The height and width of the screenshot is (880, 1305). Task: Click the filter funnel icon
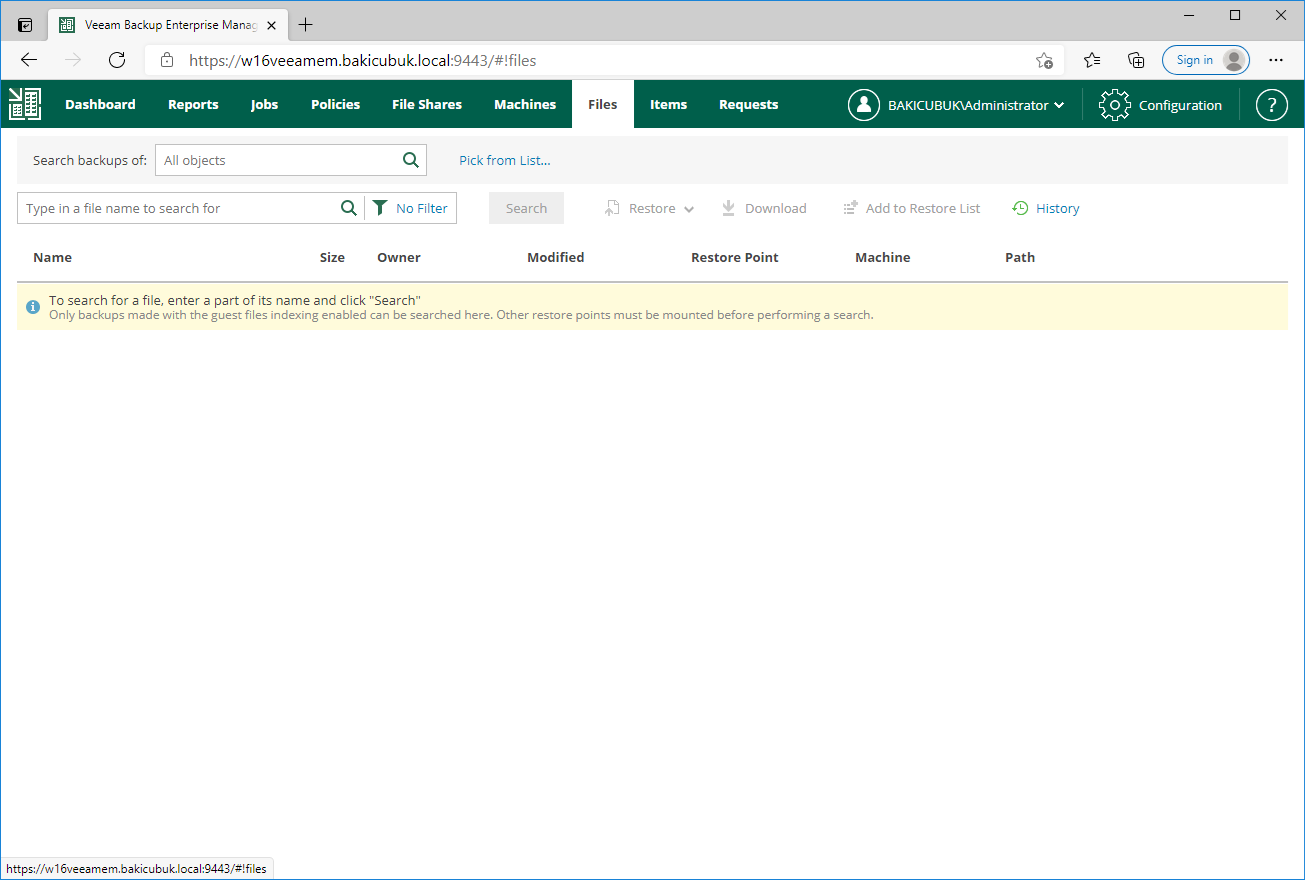tap(380, 208)
